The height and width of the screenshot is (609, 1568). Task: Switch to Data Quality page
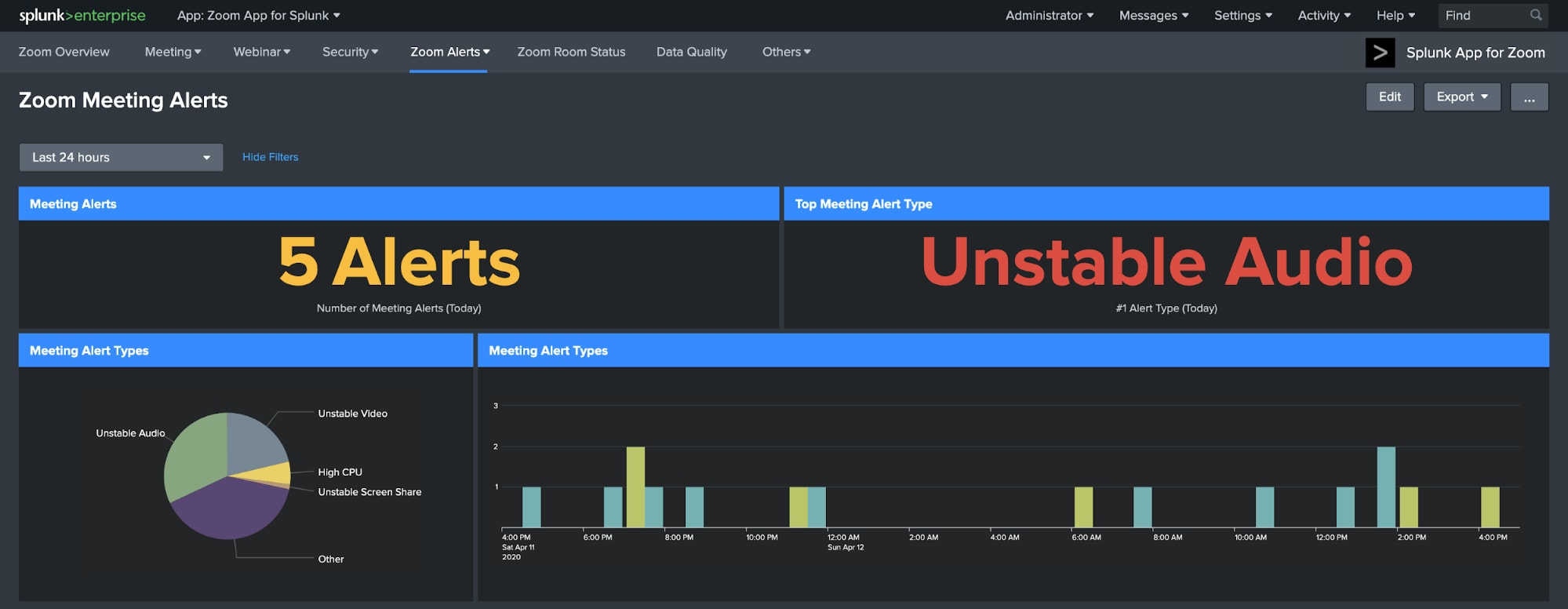pyautogui.click(x=692, y=52)
